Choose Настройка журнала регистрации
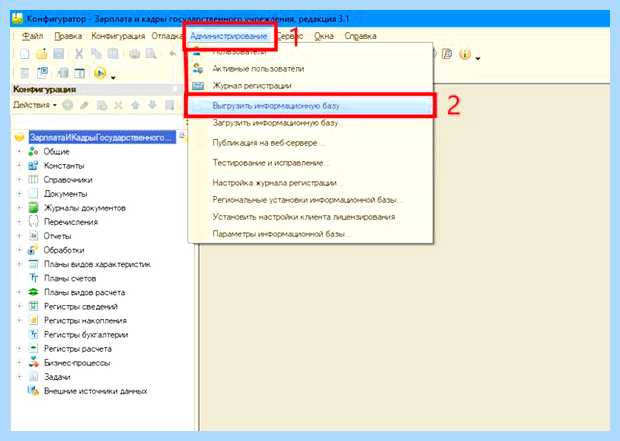 [310, 183]
